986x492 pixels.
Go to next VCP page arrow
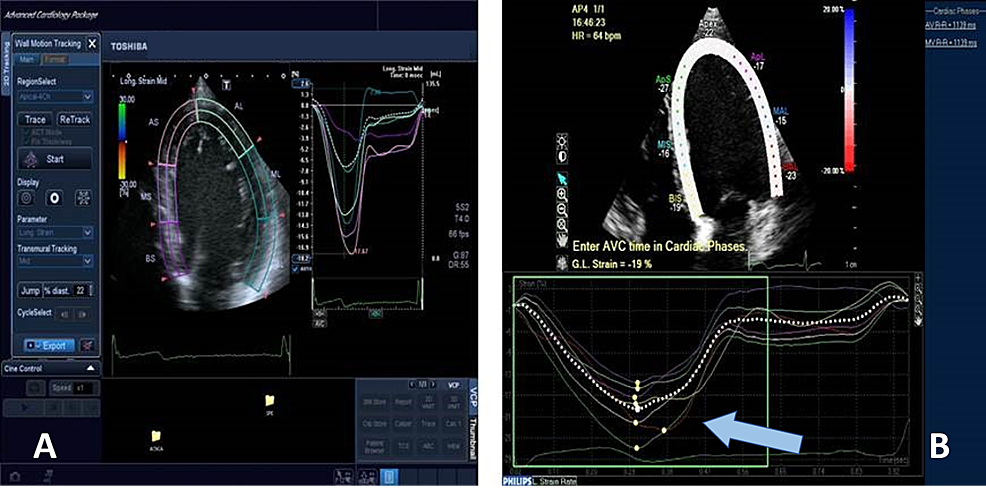[432, 384]
